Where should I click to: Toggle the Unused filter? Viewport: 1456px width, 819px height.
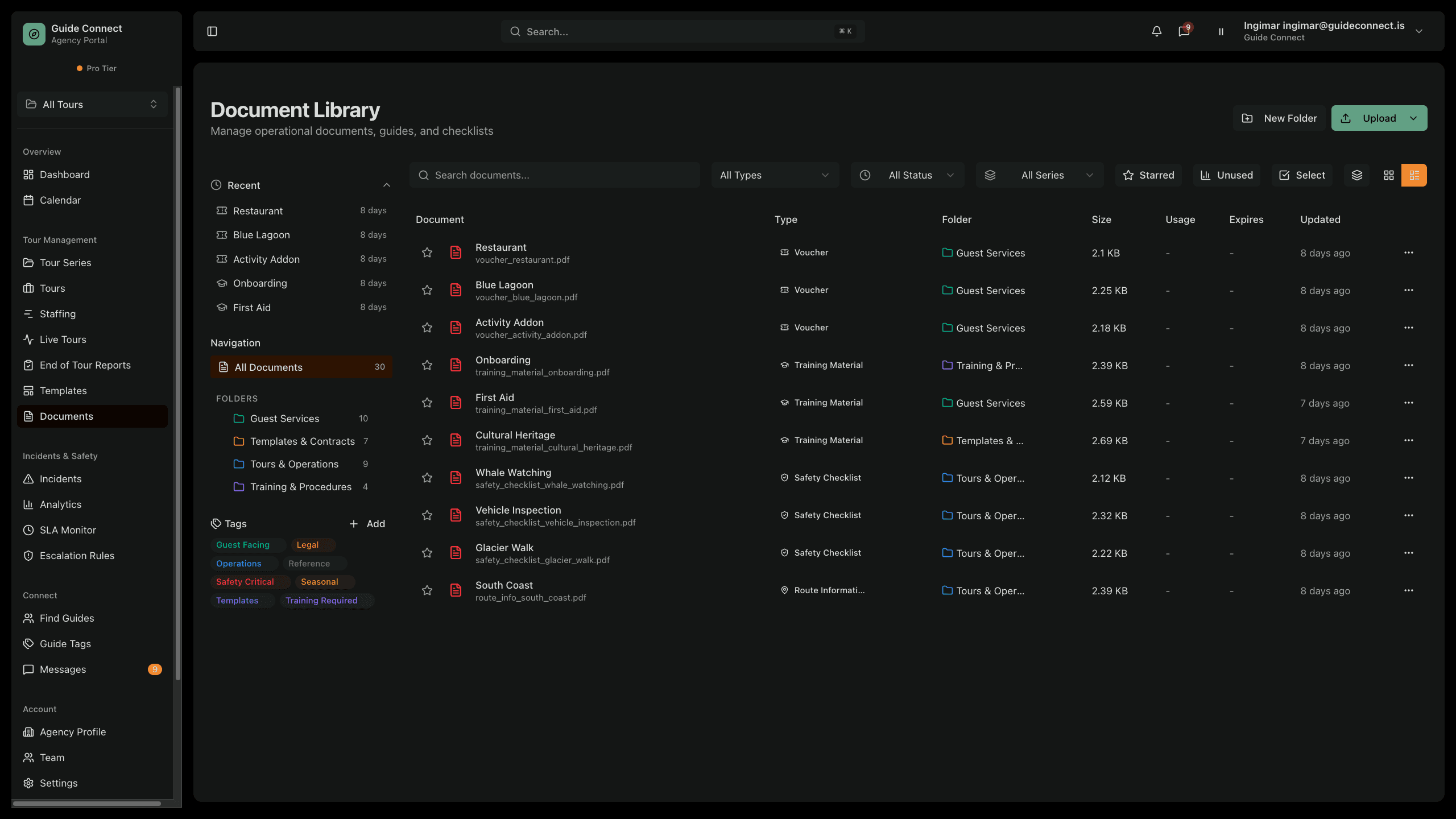[1226, 175]
